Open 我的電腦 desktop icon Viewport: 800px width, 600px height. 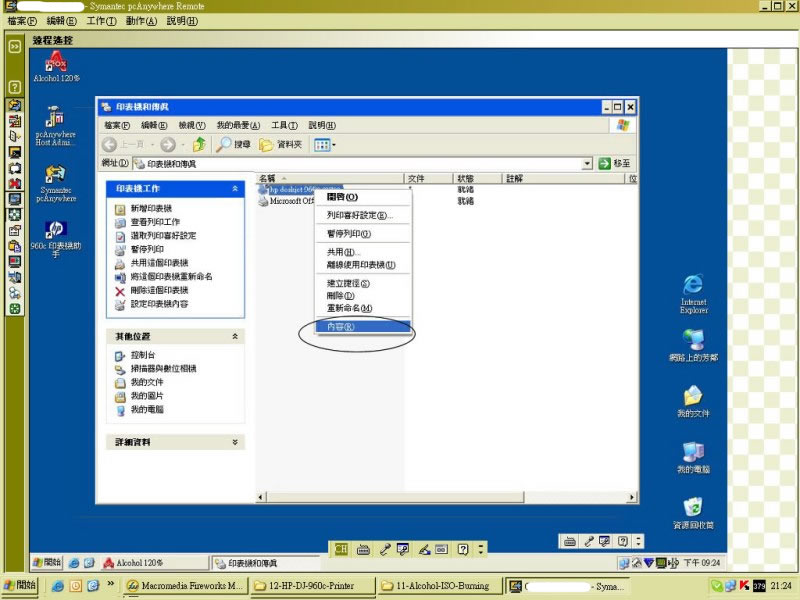[693, 457]
